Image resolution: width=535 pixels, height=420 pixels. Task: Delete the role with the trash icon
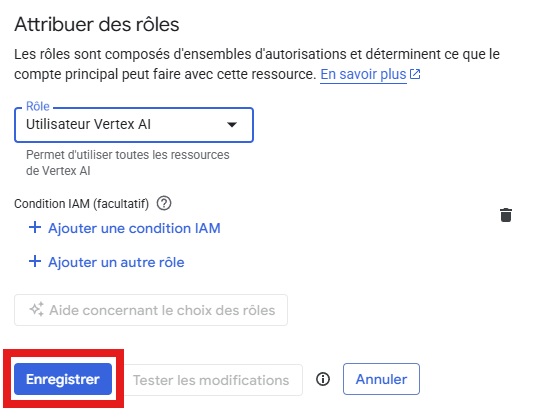[506, 215]
